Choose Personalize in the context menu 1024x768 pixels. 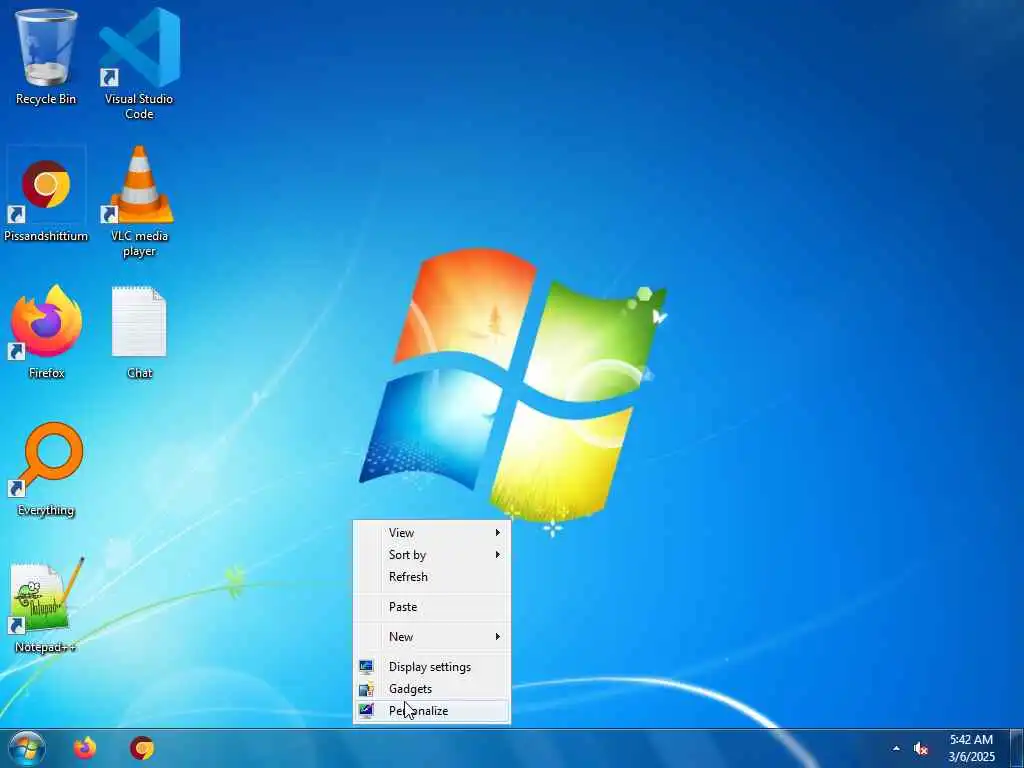coord(432,711)
